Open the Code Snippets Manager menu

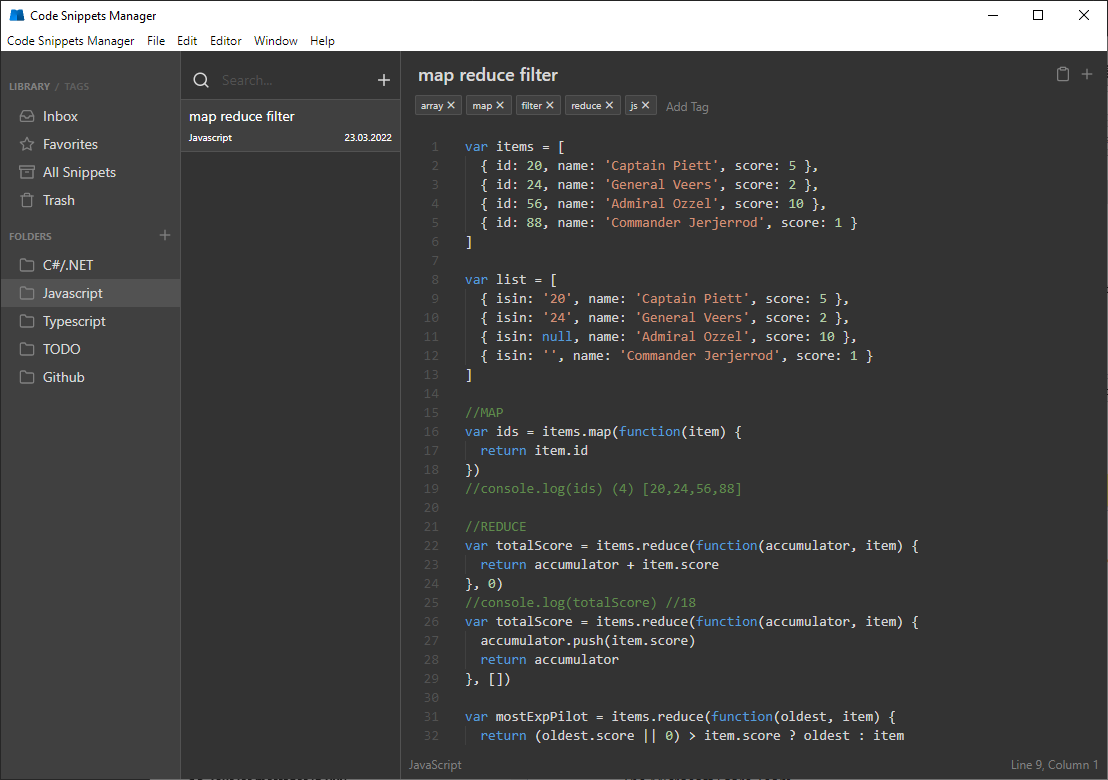(x=71, y=41)
